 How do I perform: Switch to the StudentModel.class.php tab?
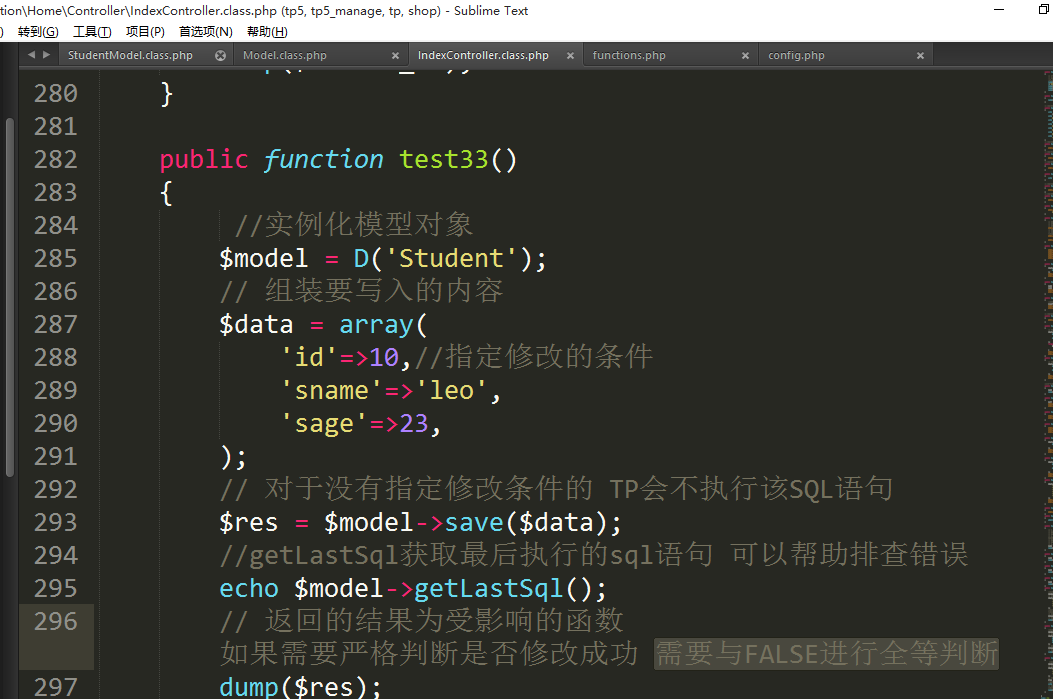click(130, 56)
